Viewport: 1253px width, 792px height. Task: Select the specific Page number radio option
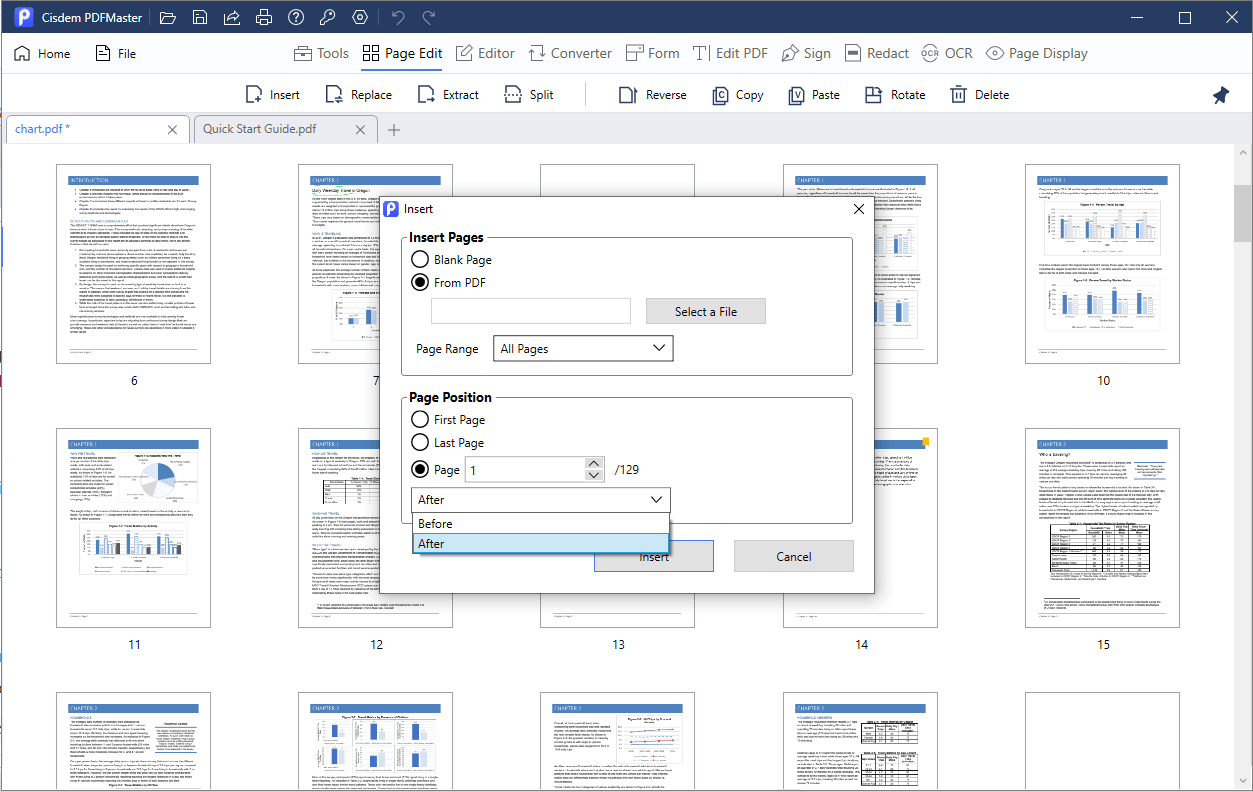[421, 470]
